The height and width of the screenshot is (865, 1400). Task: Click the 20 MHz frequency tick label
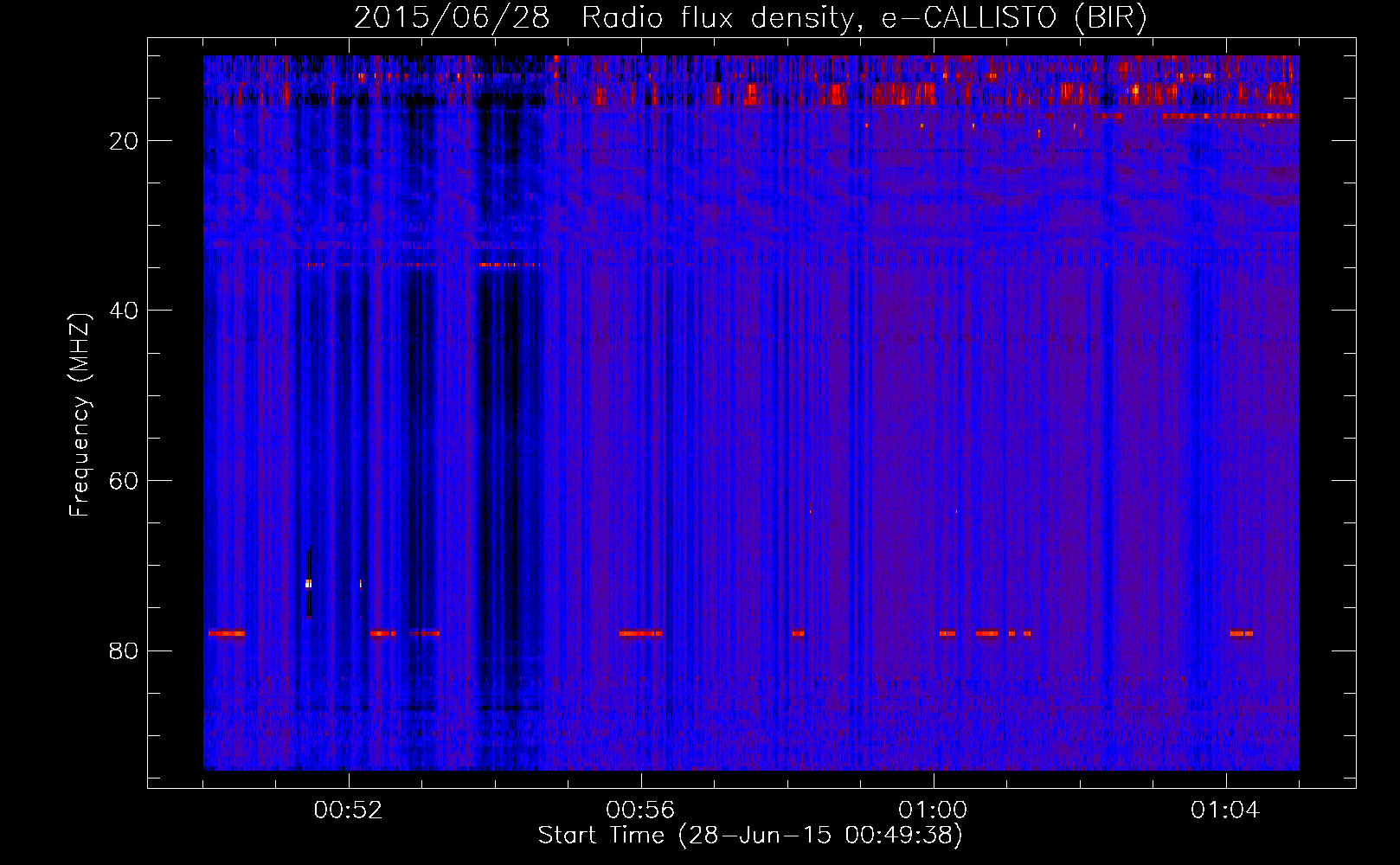(x=124, y=141)
